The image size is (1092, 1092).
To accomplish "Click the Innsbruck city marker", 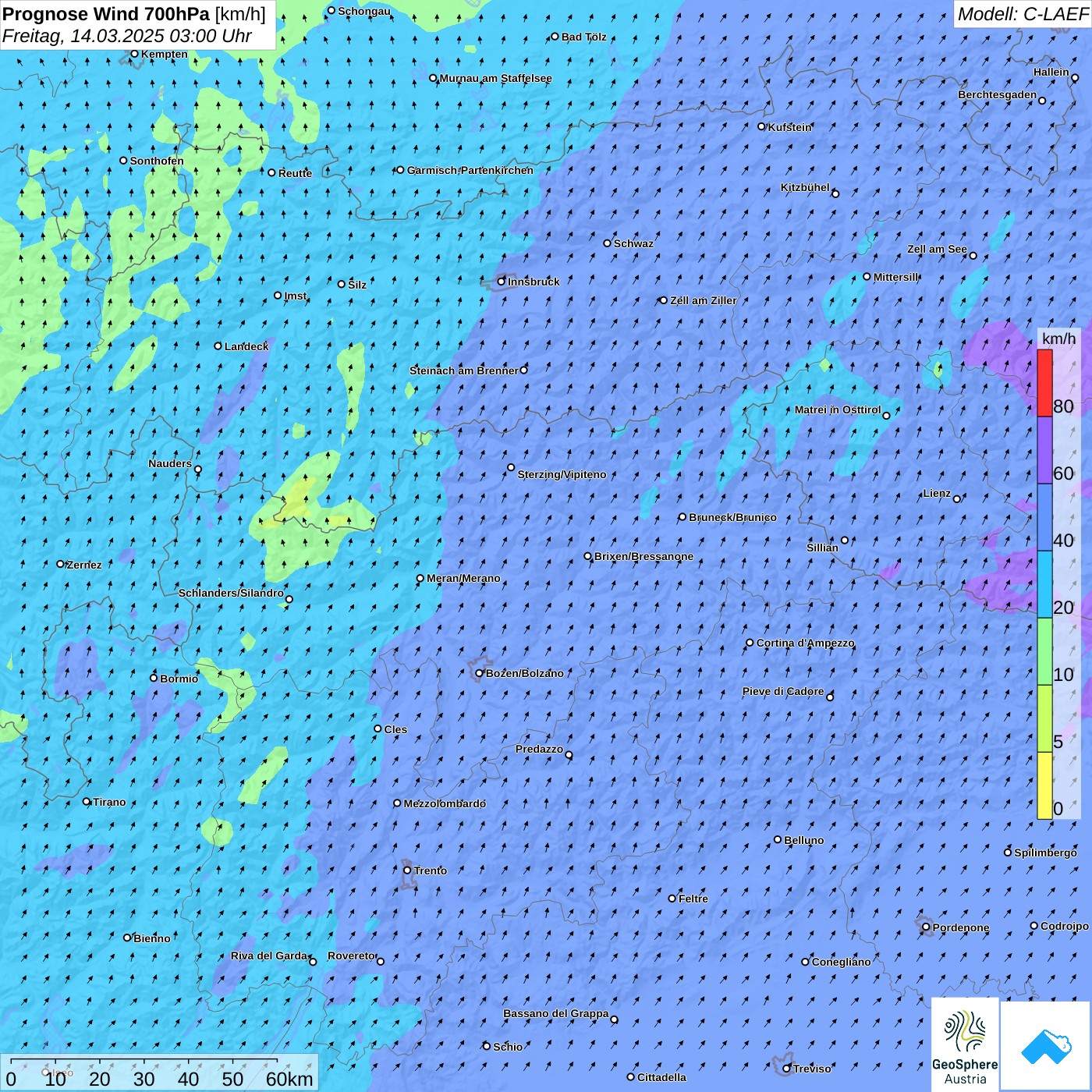I will point(502,282).
